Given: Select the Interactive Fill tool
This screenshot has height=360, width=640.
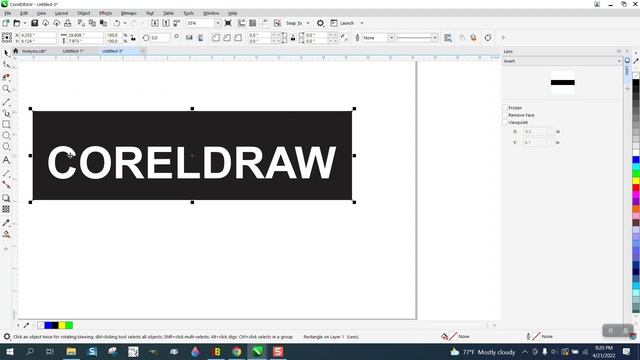Looking at the screenshot, I should pos(6,234).
